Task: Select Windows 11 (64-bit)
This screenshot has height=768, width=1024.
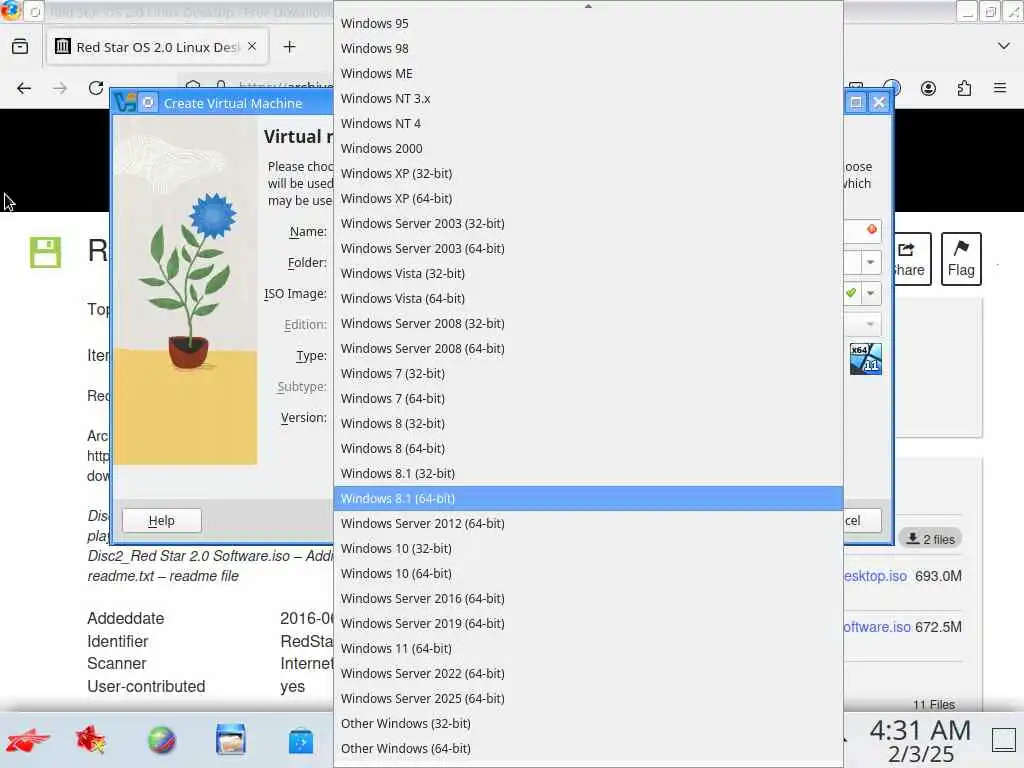Action: click(588, 648)
